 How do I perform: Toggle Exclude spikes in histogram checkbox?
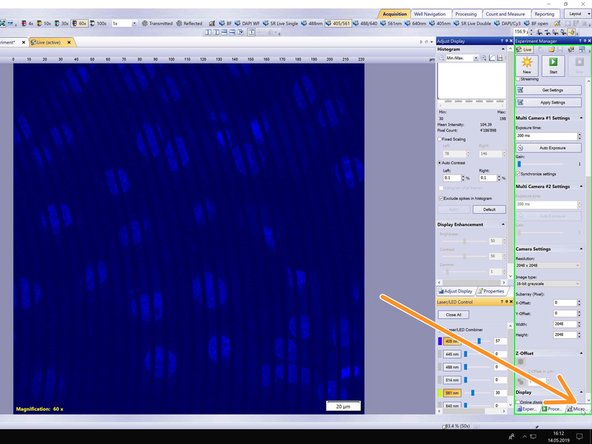441,199
